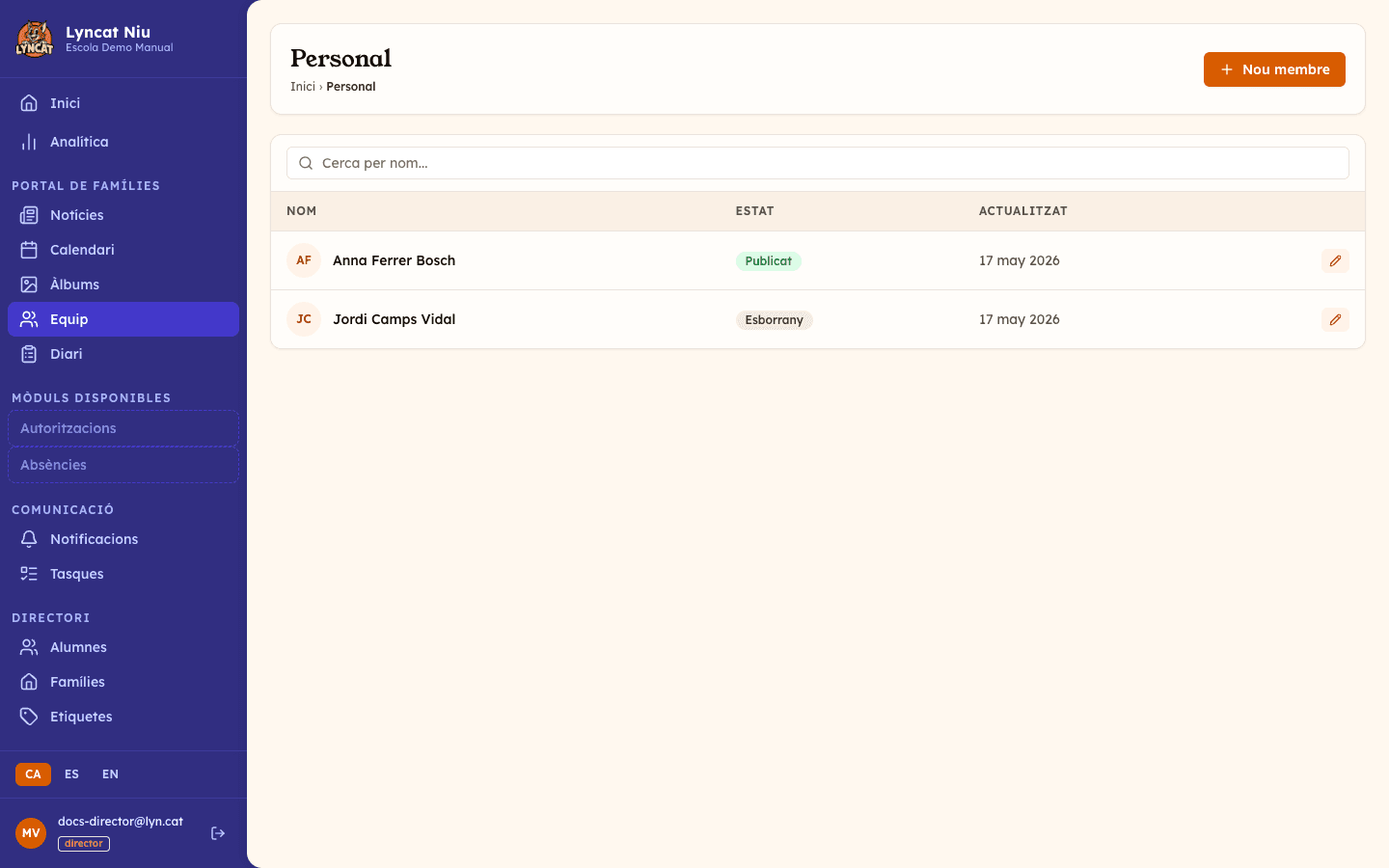
Task: Click the ACTUALITZAT column header
Action: 1022,211
